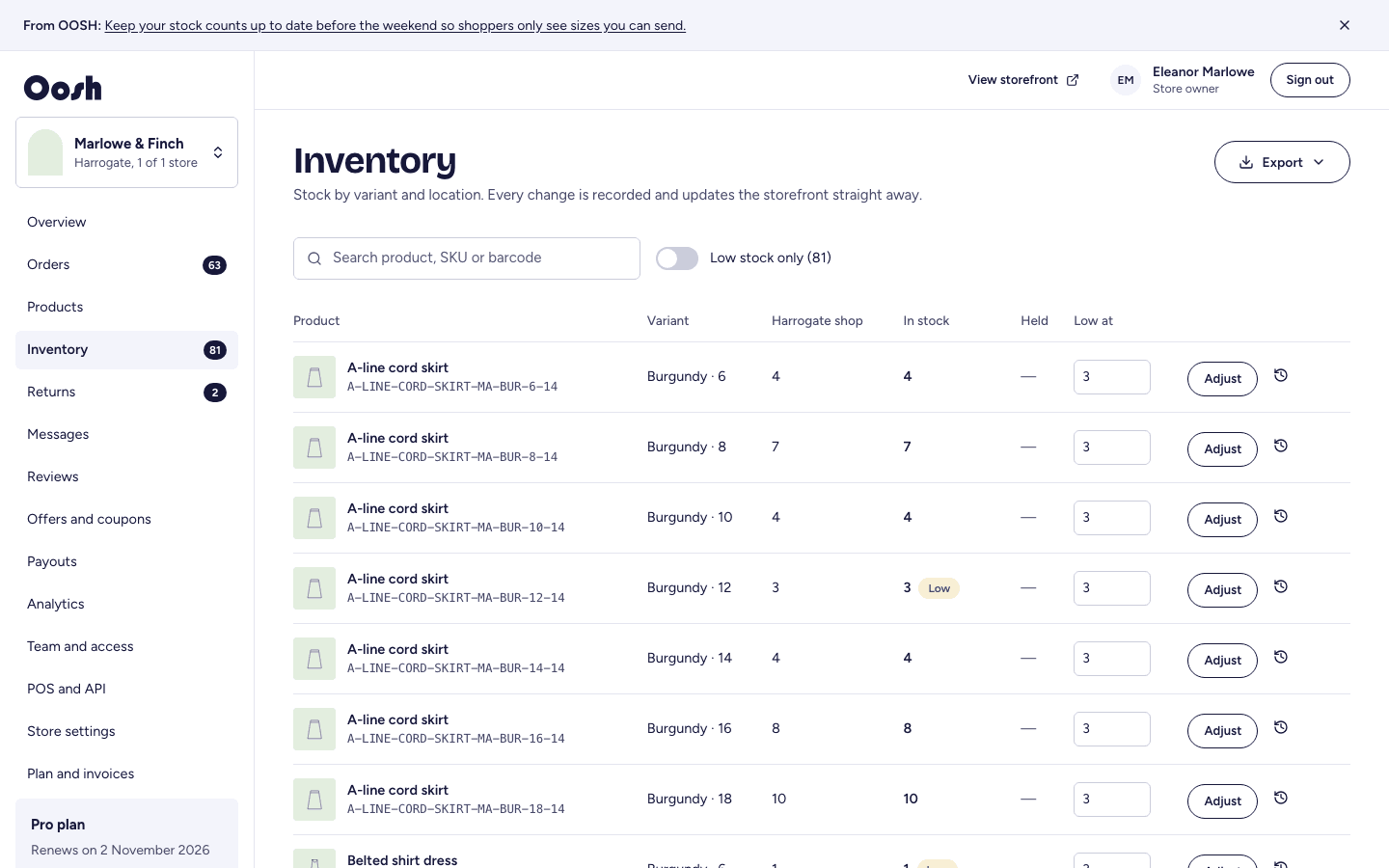Open Messages in the sidebar
This screenshot has width=1389, height=868.
(126, 434)
